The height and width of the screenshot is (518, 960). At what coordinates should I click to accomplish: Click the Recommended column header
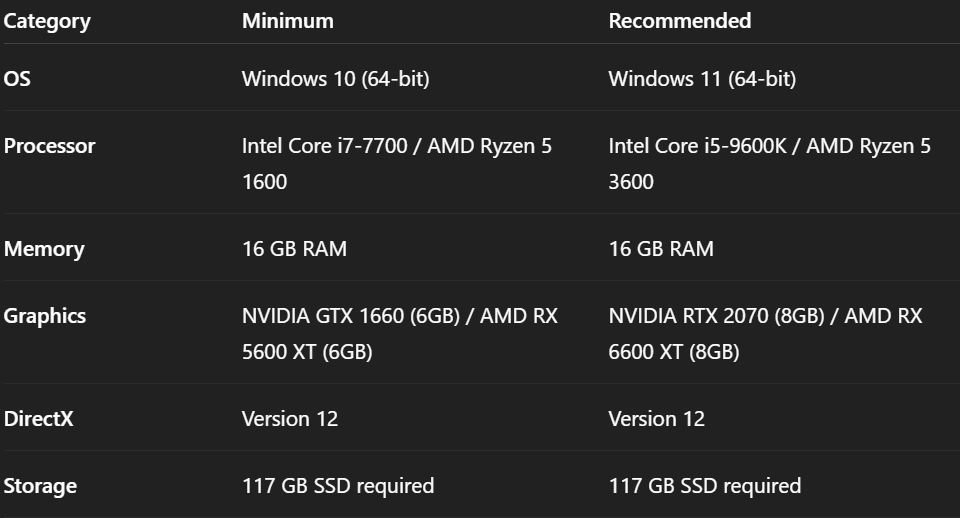(680, 21)
